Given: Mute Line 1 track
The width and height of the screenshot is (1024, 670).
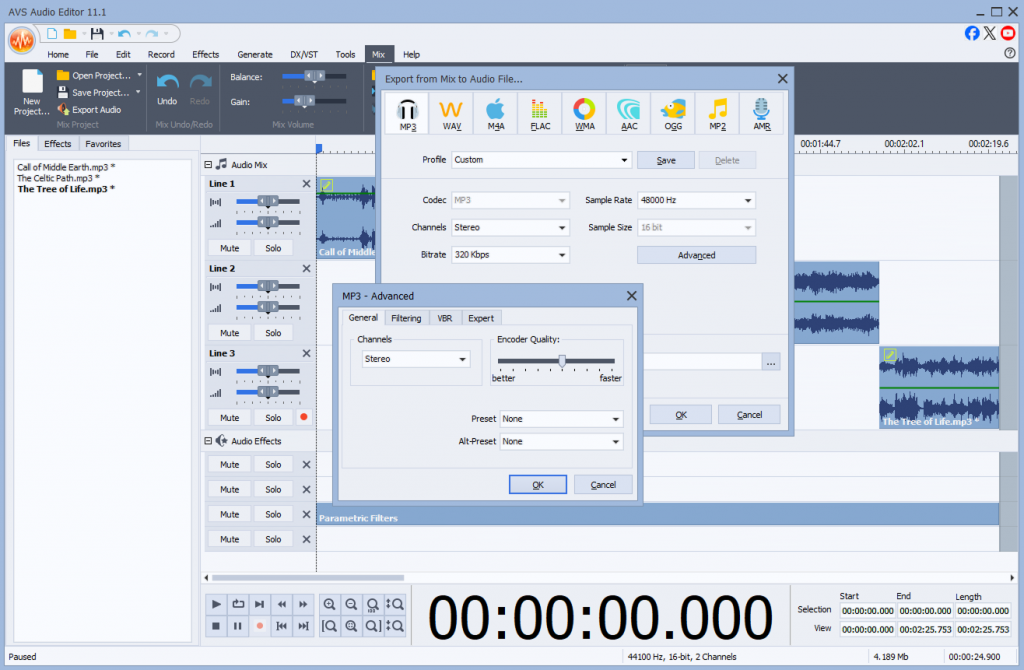Looking at the screenshot, I should [229, 248].
